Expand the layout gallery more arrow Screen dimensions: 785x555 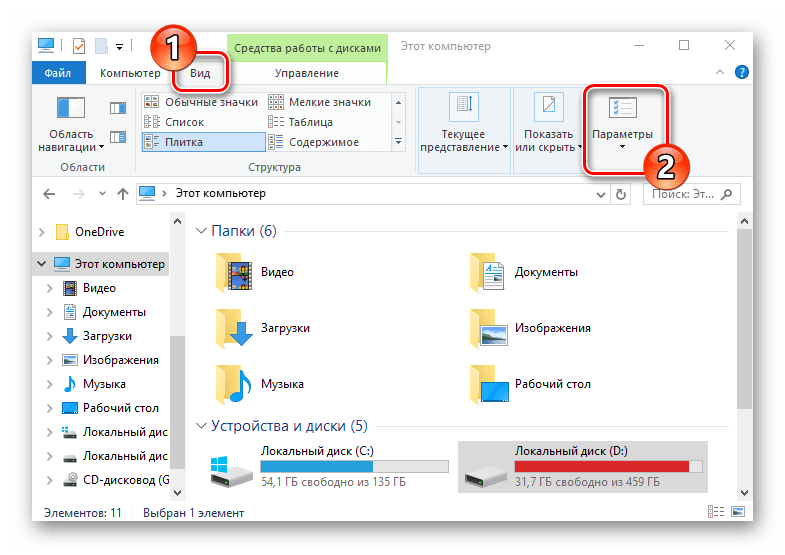pos(399,142)
